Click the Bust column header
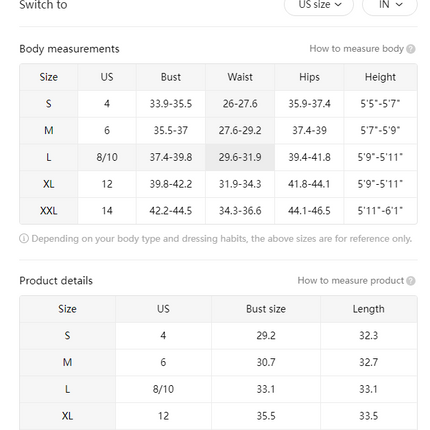The height and width of the screenshot is (430, 430). click(171, 77)
